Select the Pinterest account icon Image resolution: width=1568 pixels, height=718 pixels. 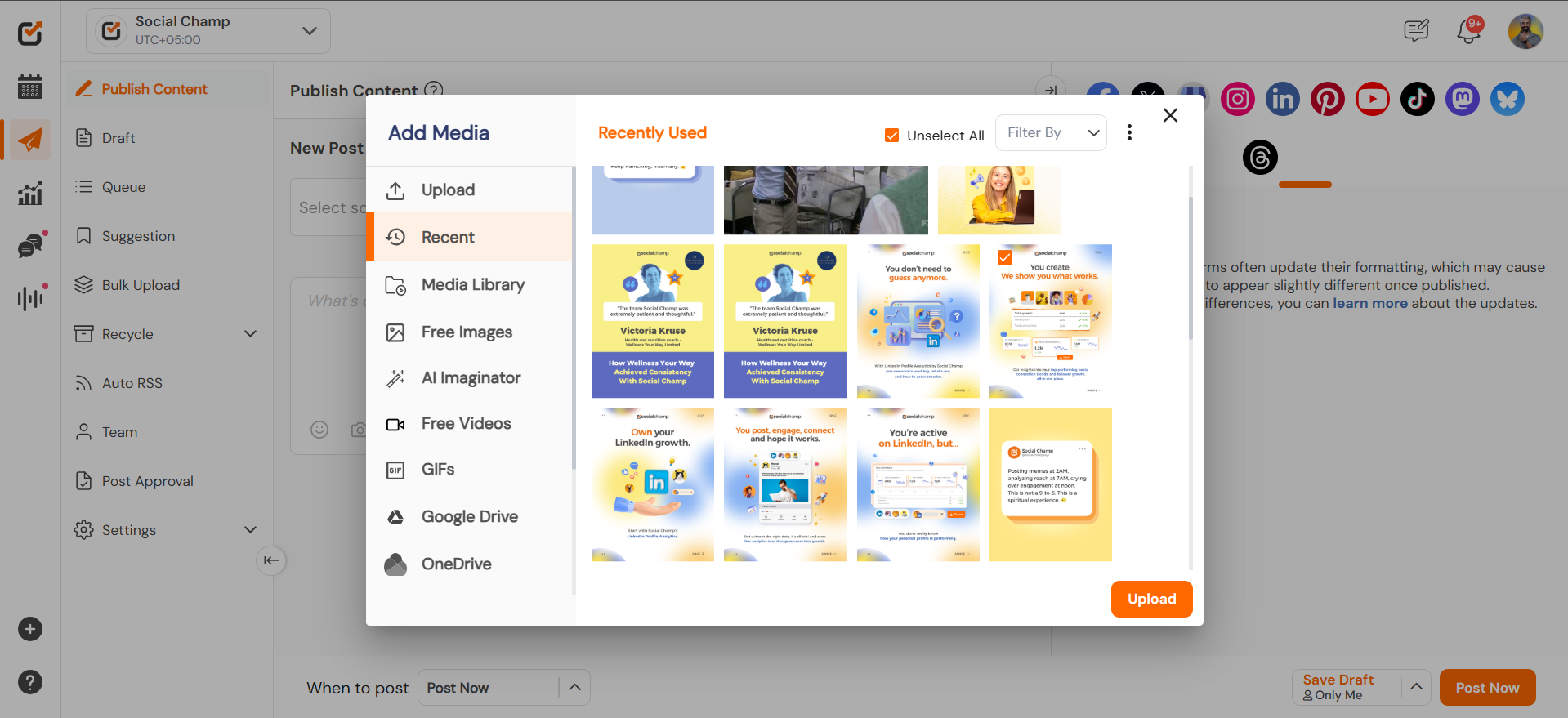1328,99
